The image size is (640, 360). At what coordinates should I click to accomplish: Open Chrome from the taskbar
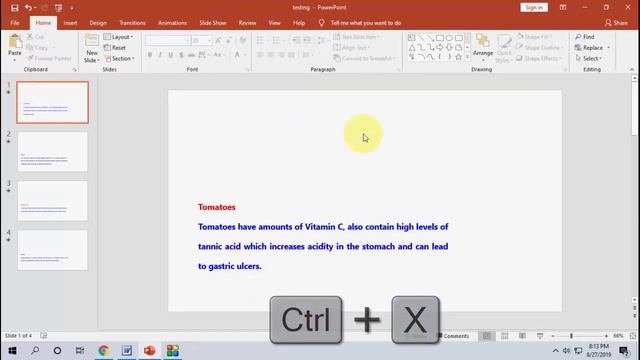[x=104, y=351]
